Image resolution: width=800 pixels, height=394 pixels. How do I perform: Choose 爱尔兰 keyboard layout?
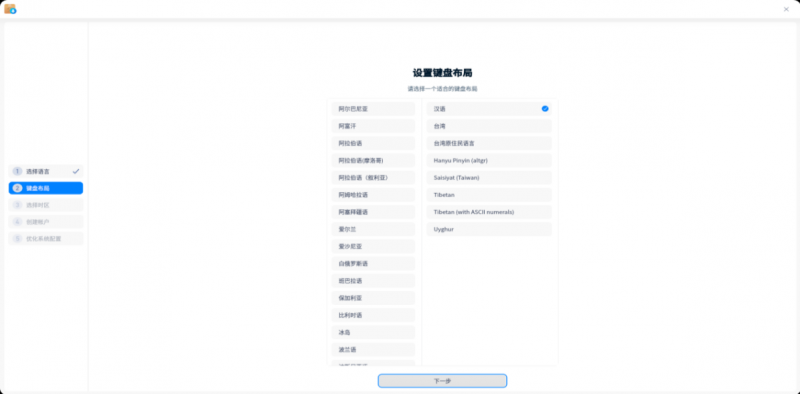click(373, 229)
